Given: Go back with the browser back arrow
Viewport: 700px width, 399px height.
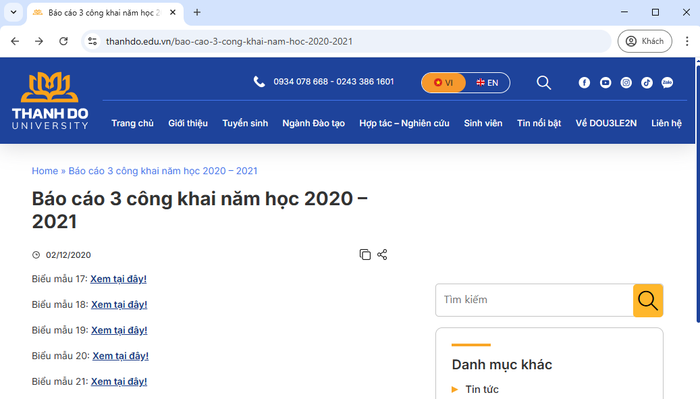Looking at the screenshot, I should point(15,41).
